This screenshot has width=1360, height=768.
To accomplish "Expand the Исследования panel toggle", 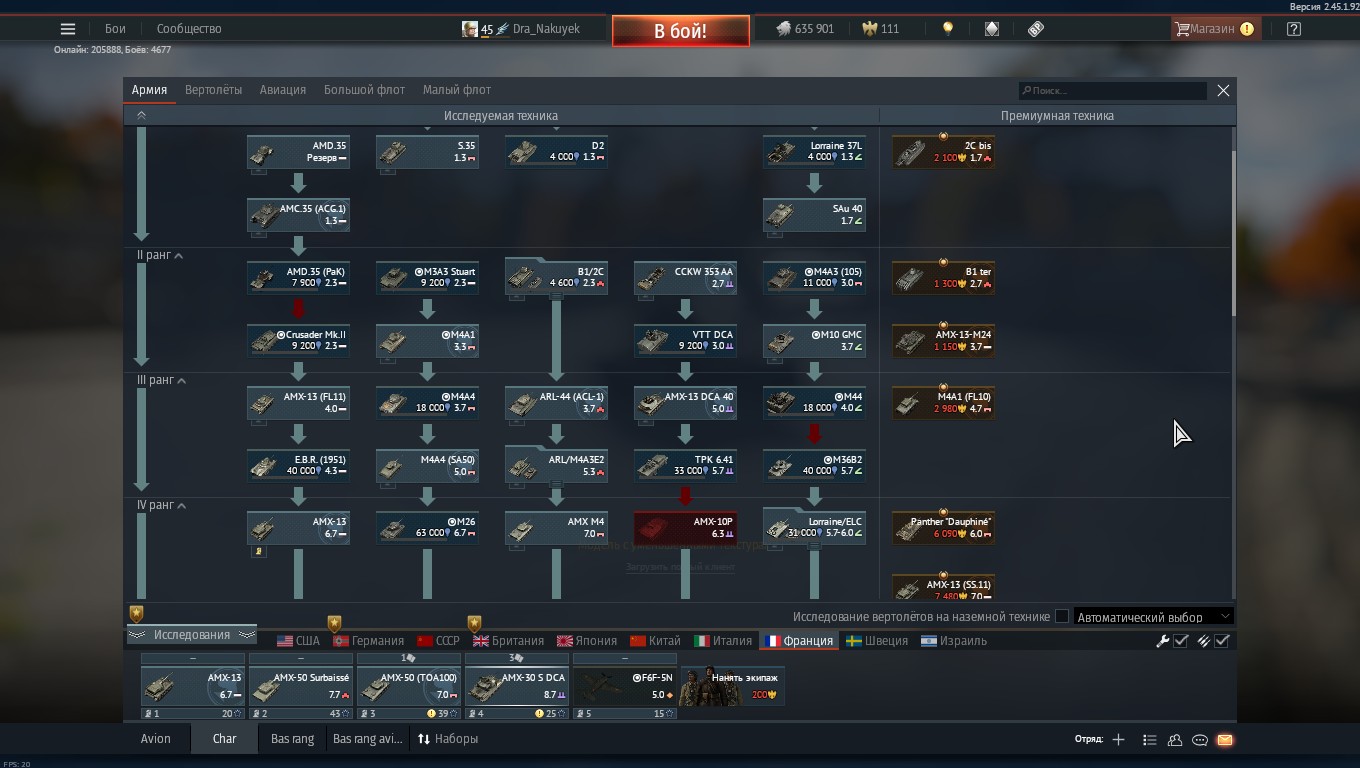I will [x=191, y=635].
